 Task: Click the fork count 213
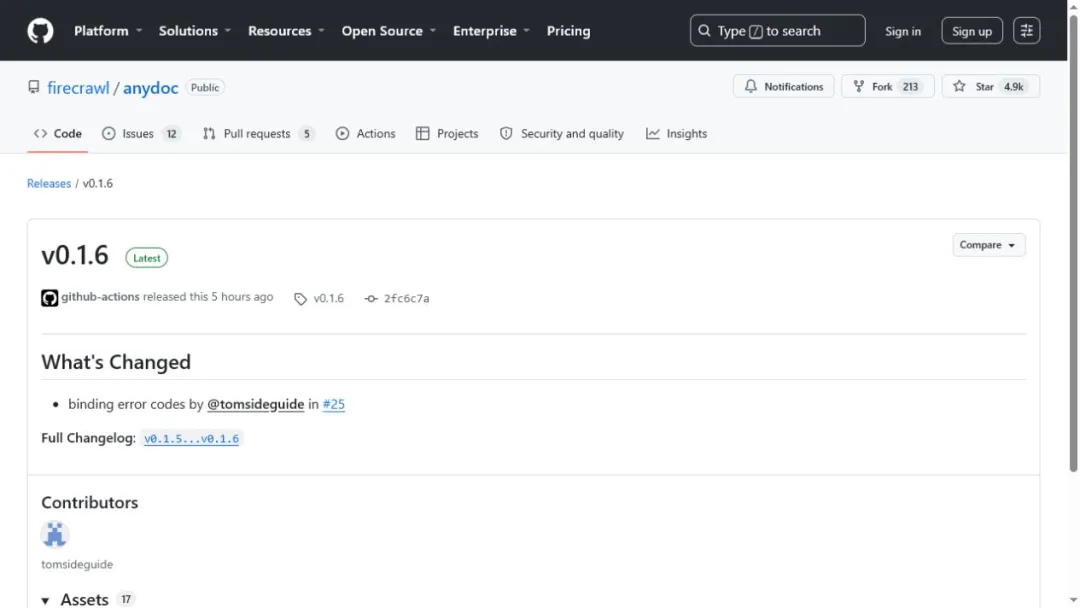911,86
